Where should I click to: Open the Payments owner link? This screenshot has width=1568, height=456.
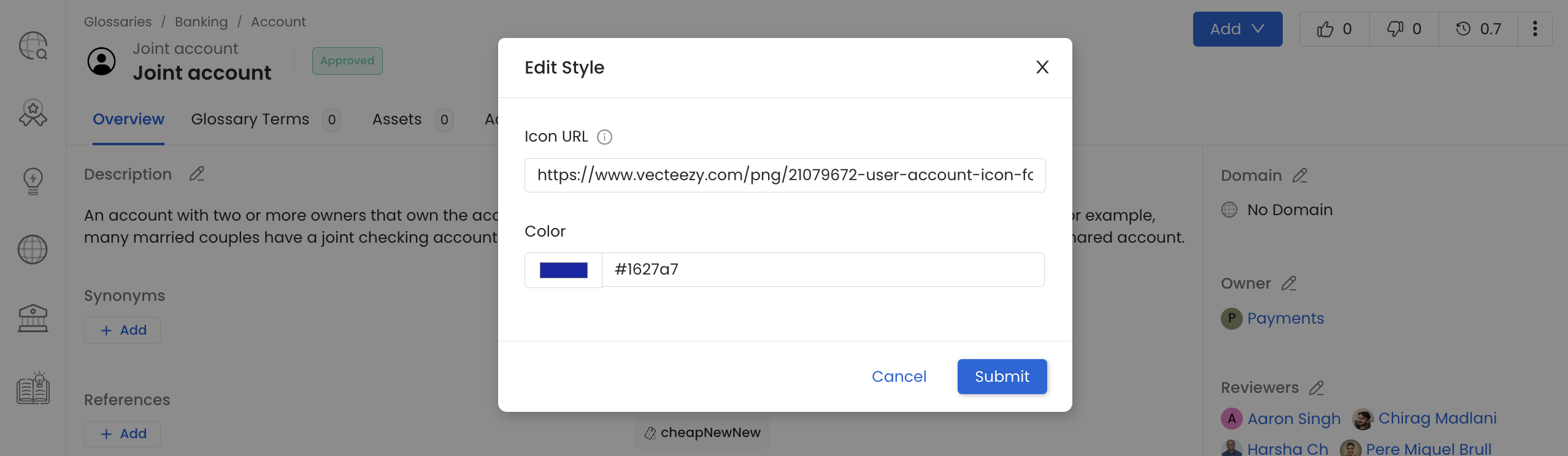point(1285,319)
